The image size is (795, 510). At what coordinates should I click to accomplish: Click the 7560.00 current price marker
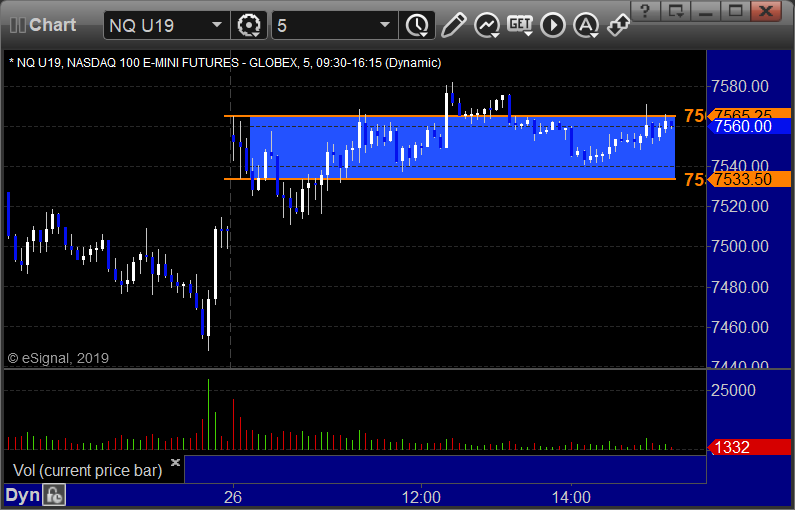743,126
